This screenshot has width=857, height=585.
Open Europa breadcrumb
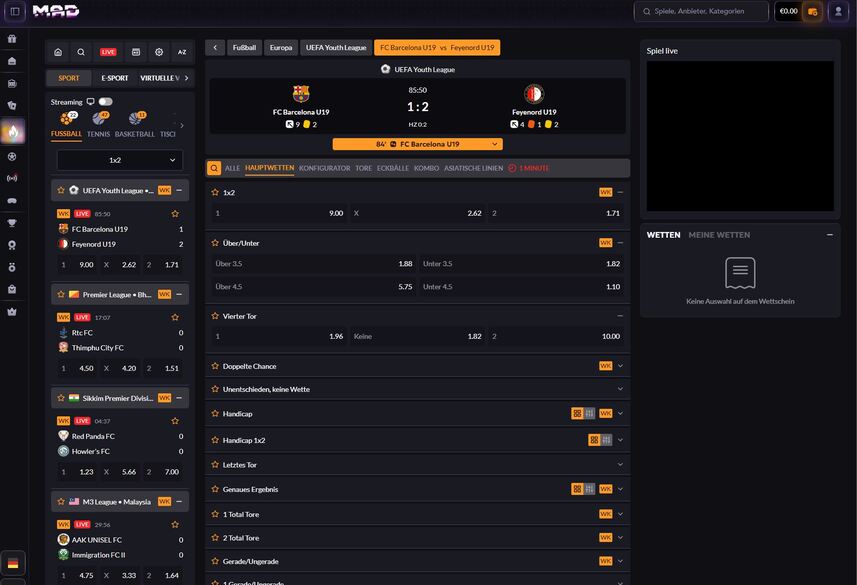pos(281,48)
